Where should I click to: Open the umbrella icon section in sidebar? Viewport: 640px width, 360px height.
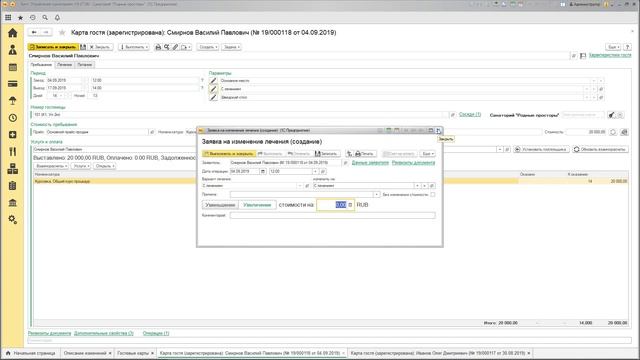coord(13,101)
